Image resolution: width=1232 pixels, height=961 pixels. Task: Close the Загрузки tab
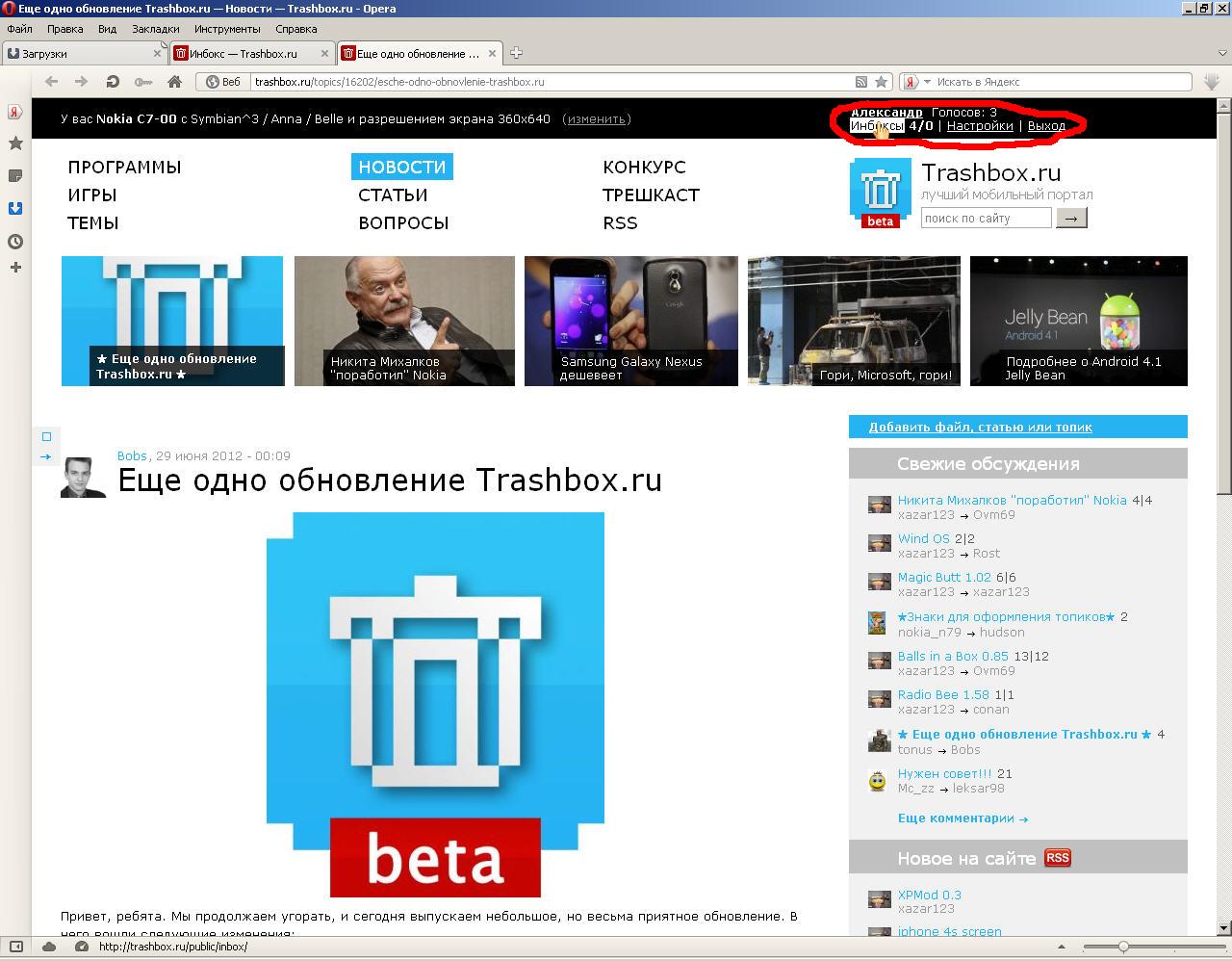coord(160,54)
